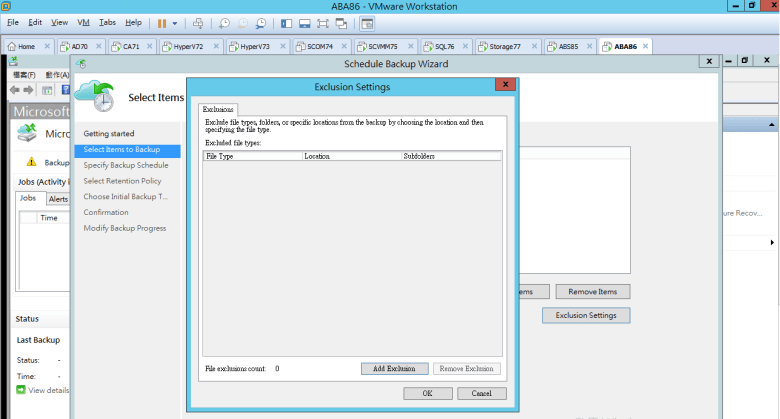Open the Tabs menu
This screenshot has height=419, width=780.
[107, 22]
